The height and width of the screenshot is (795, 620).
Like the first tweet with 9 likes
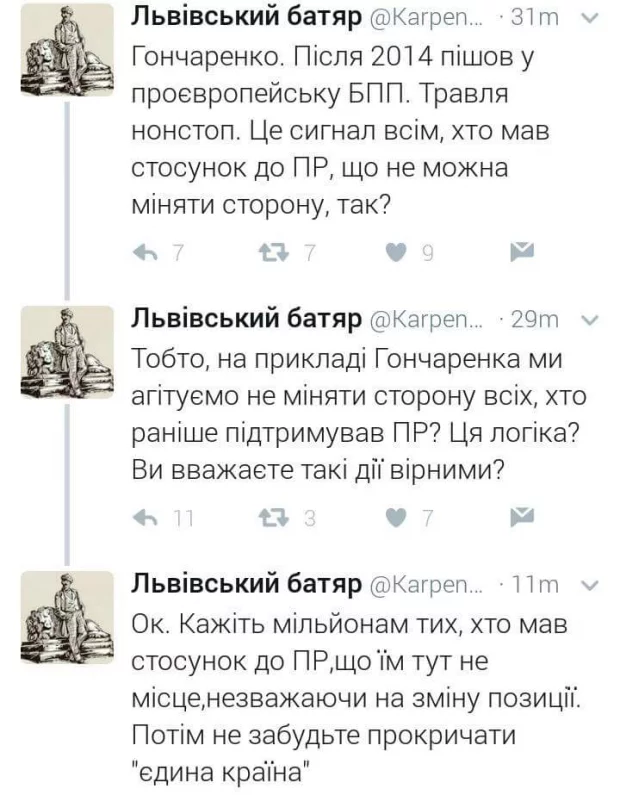point(398,253)
